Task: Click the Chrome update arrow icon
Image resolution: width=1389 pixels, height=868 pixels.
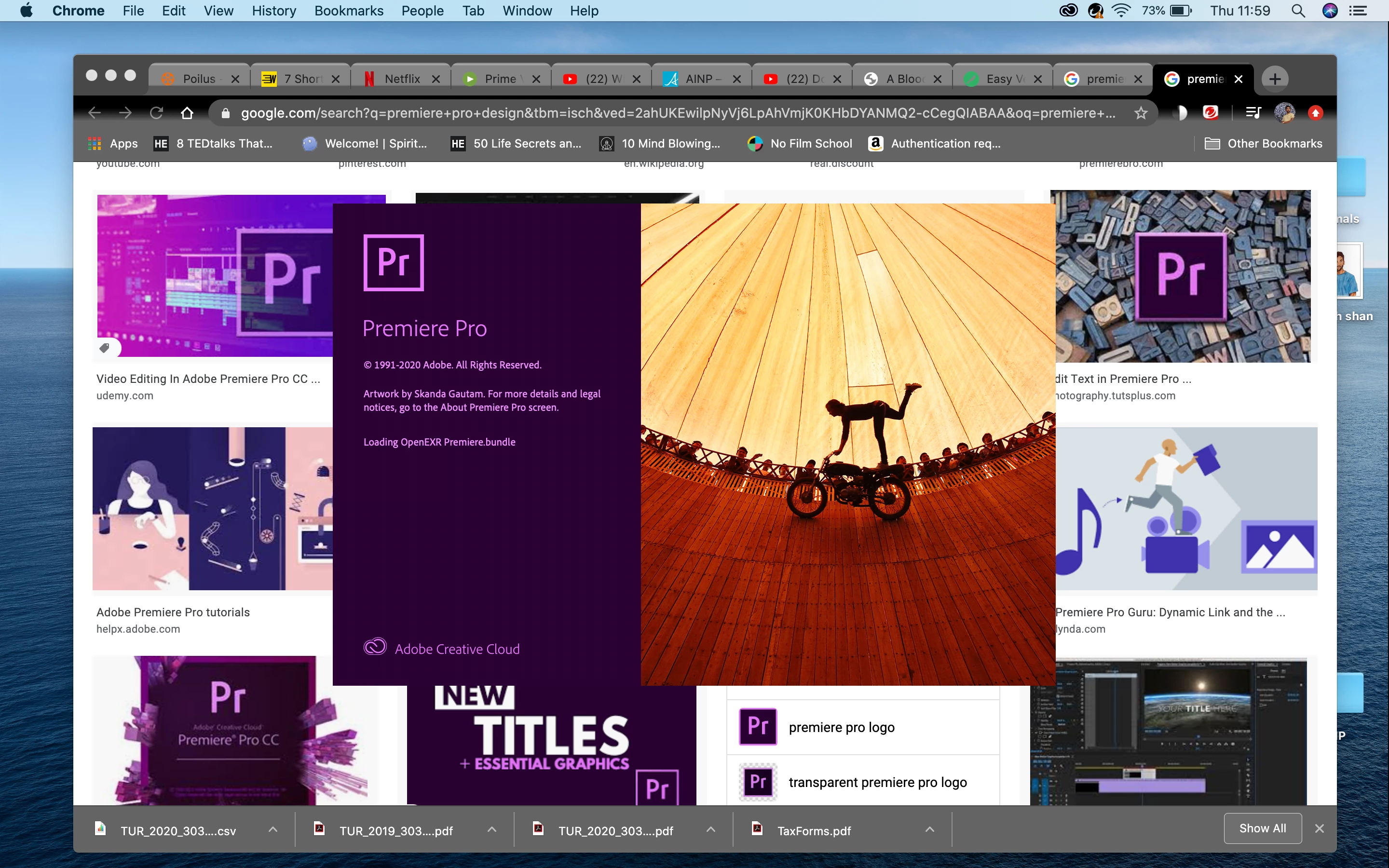Action: [x=1316, y=112]
